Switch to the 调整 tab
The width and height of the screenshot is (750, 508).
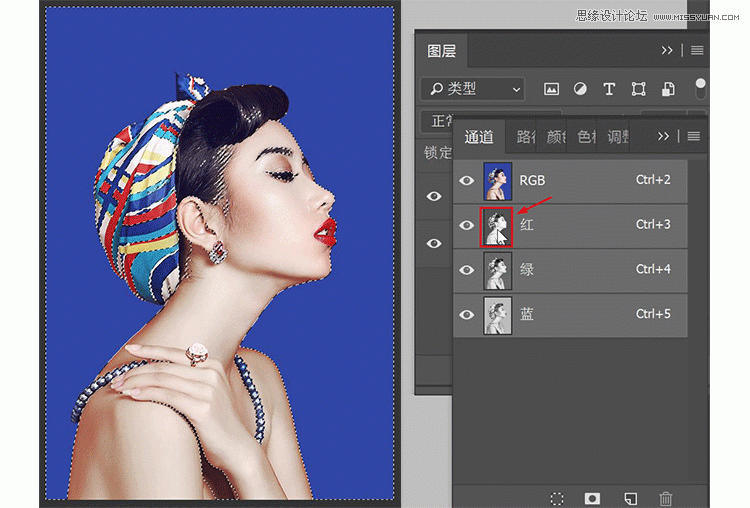tap(618, 137)
